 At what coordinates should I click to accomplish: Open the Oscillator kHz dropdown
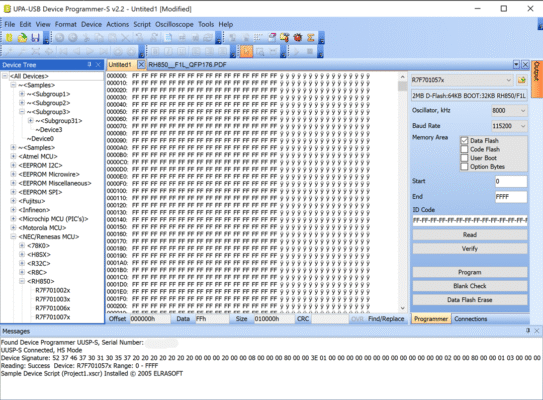pos(523,110)
